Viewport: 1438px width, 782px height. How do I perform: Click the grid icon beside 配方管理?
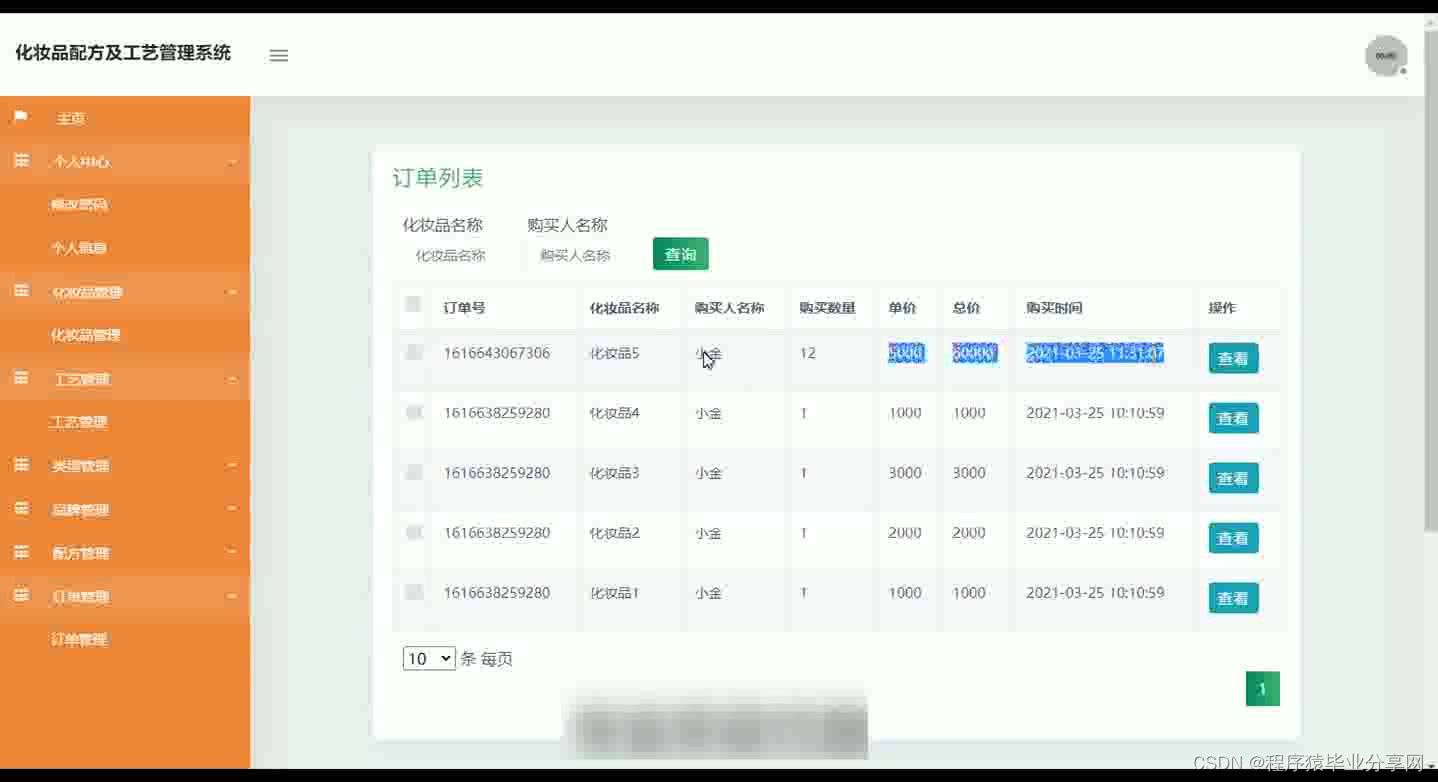(x=21, y=552)
